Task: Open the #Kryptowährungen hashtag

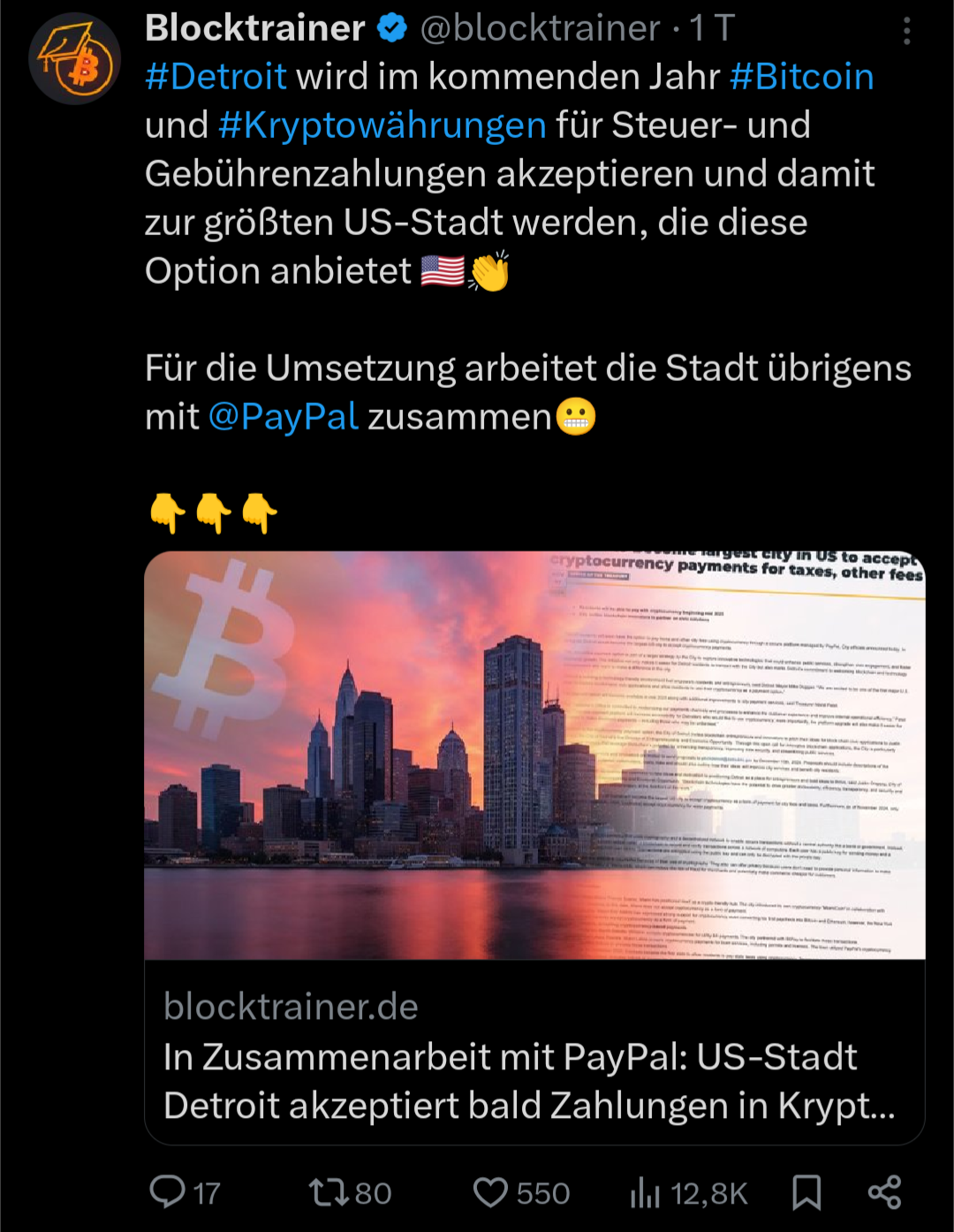Action: tap(382, 125)
